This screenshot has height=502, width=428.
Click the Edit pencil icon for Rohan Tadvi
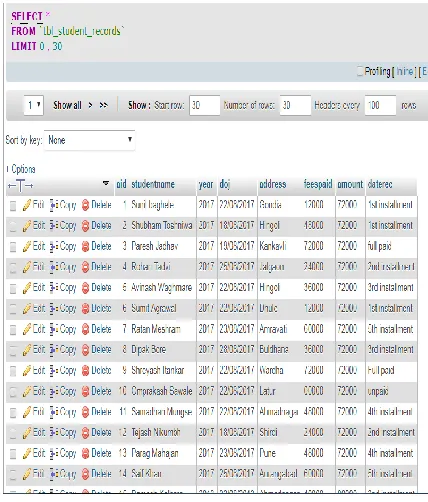(27, 267)
